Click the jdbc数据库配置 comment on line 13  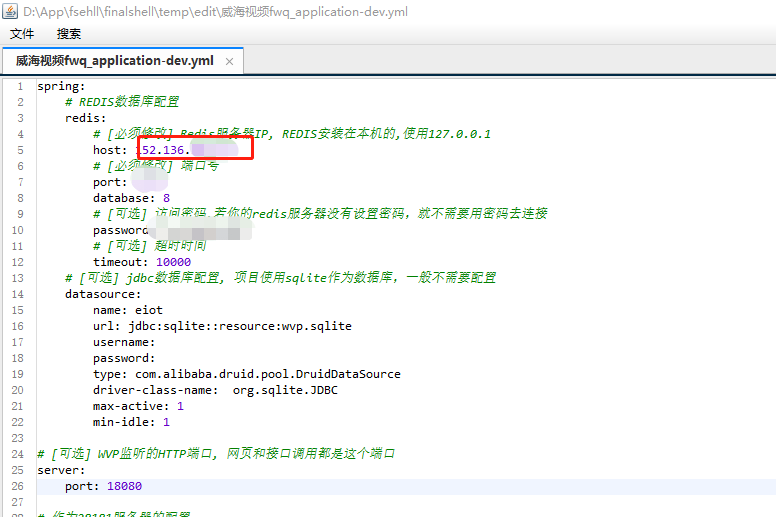coord(281,278)
